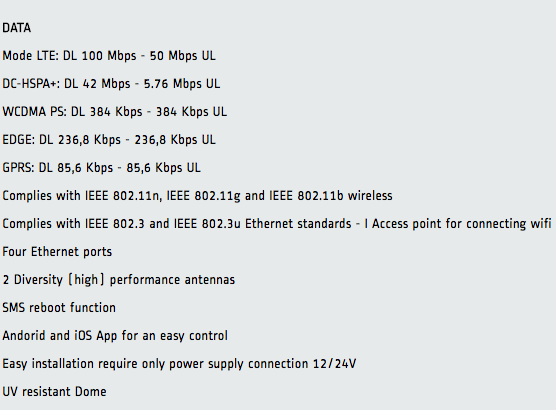Click the bracketed word high
The image size is (556, 410).
(x=86, y=280)
